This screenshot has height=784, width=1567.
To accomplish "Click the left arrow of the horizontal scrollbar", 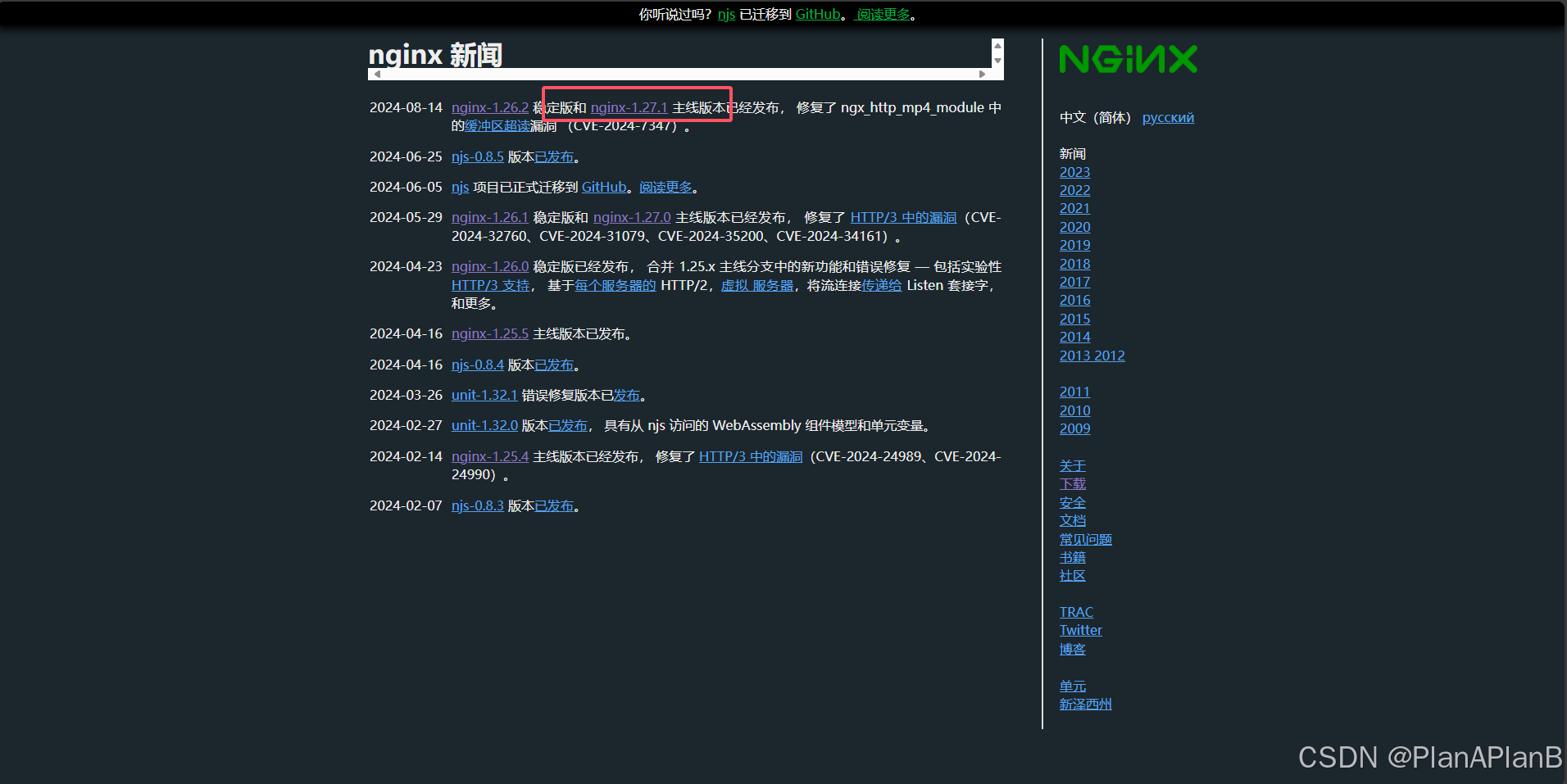I will pyautogui.click(x=377, y=74).
